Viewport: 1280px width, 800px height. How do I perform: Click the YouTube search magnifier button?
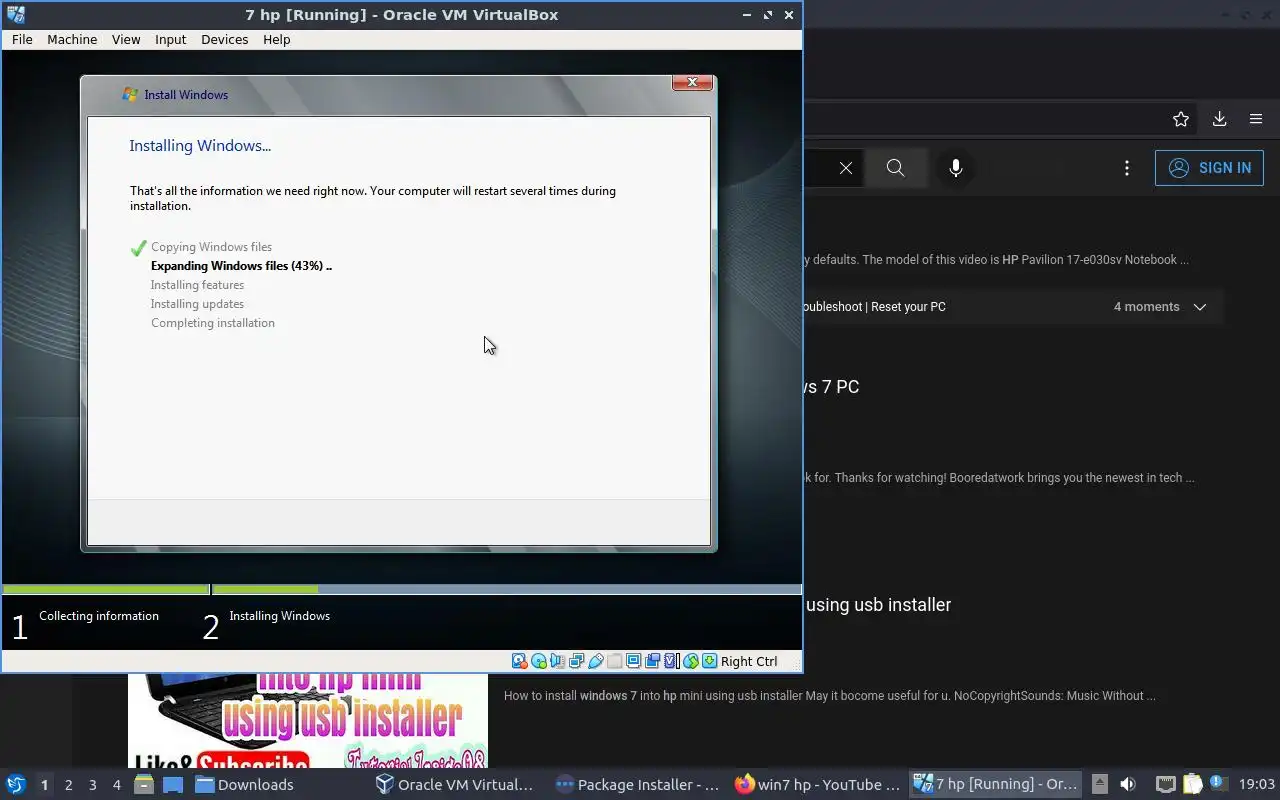coord(896,168)
